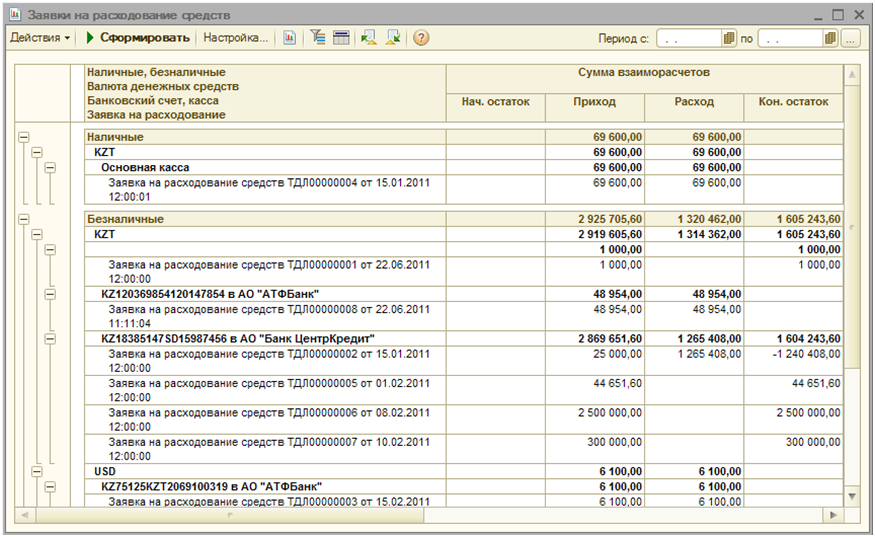Image resolution: width=875 pixels, height=537 pixels.
Task: Collapse the Основная касса subgroup
Action: point(50,167)
